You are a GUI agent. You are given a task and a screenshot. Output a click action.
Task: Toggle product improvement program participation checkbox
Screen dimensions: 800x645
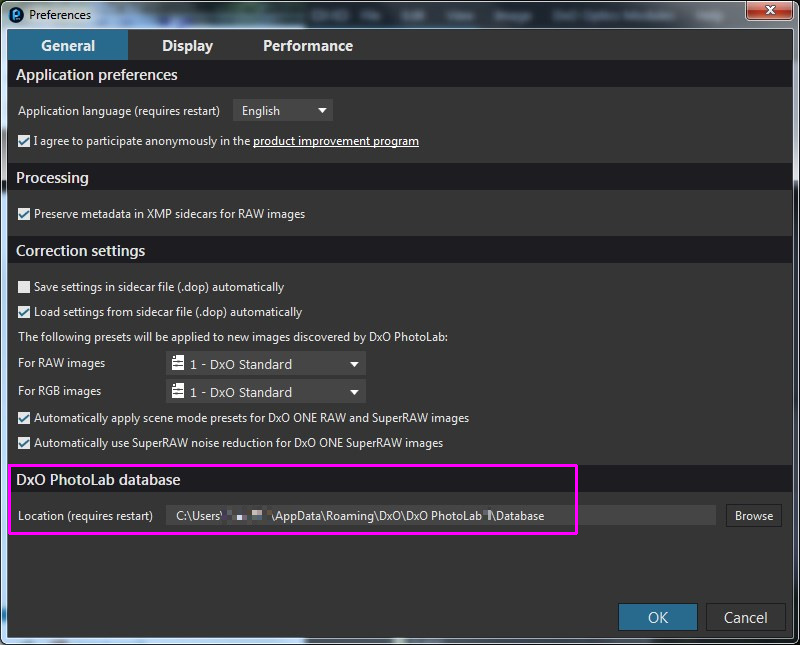pyautogui.click(x=24, y=141)
